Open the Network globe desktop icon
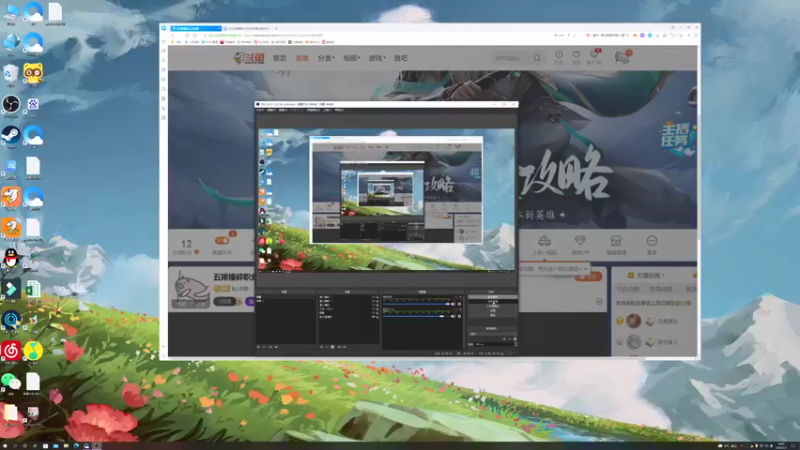800x450 pixels. pos(11,43)
